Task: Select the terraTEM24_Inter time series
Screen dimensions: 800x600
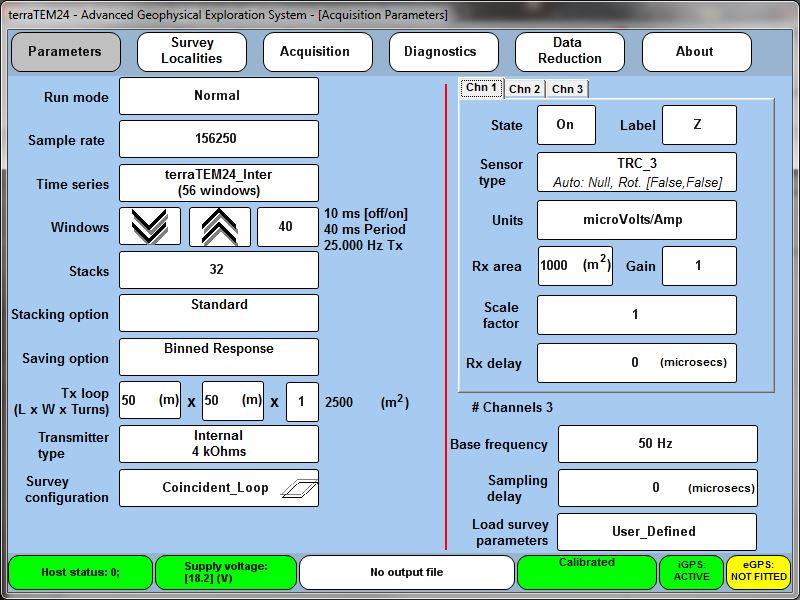Action: 219,183
